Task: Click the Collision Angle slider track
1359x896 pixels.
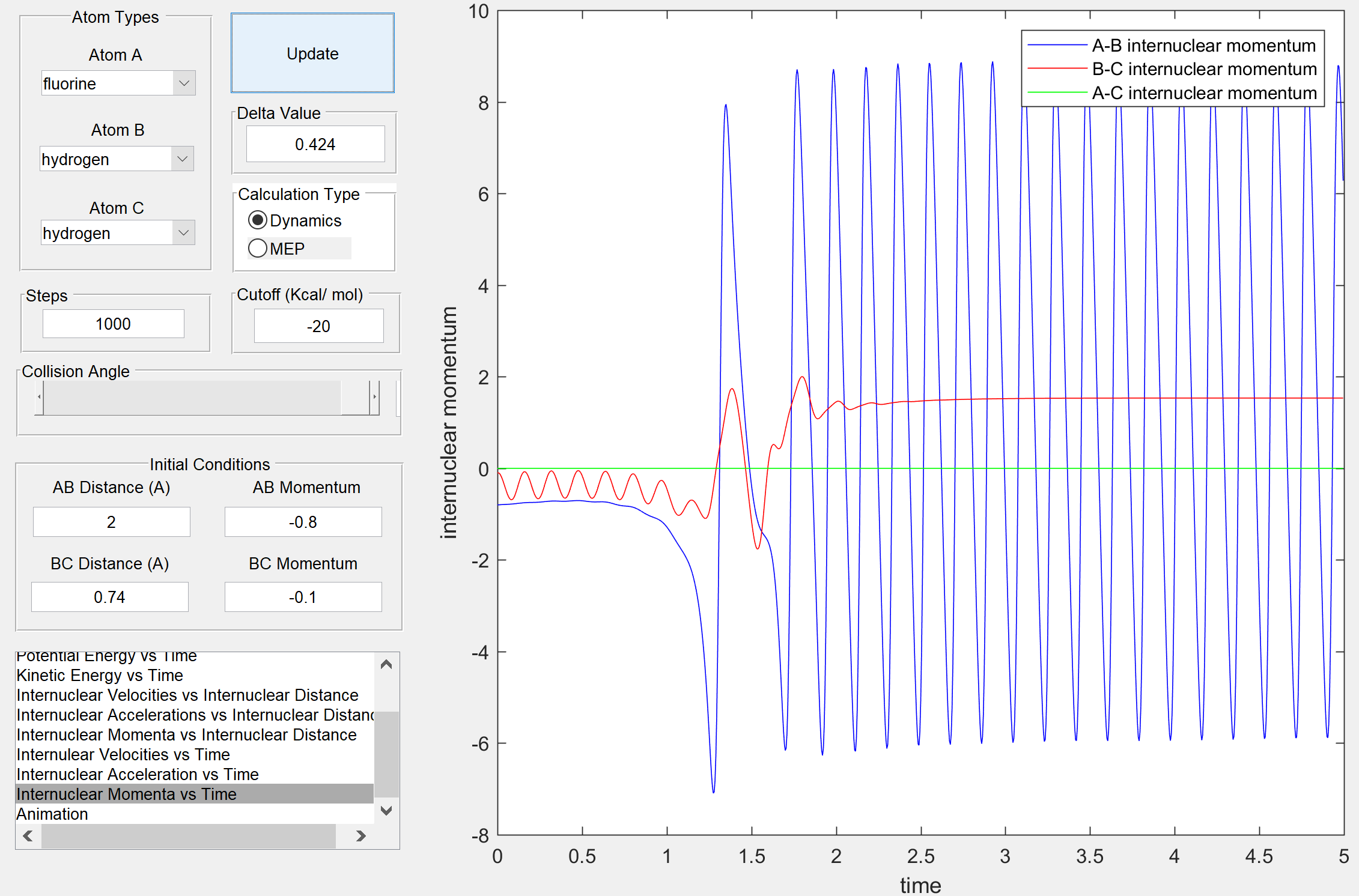Action: (192, 397)
